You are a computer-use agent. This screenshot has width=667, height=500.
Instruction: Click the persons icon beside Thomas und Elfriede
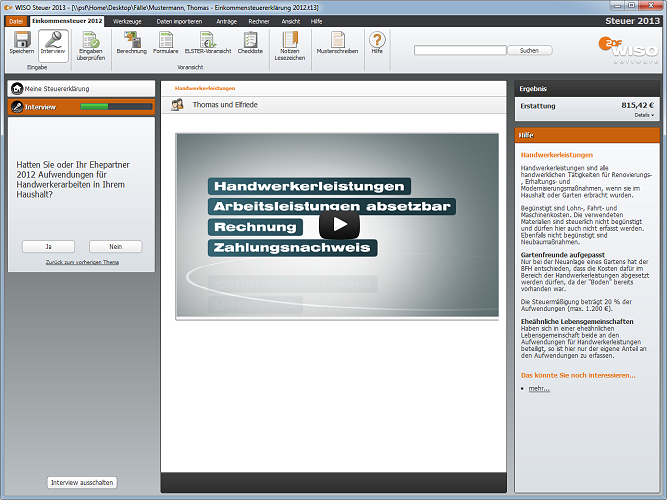(177, 105)
